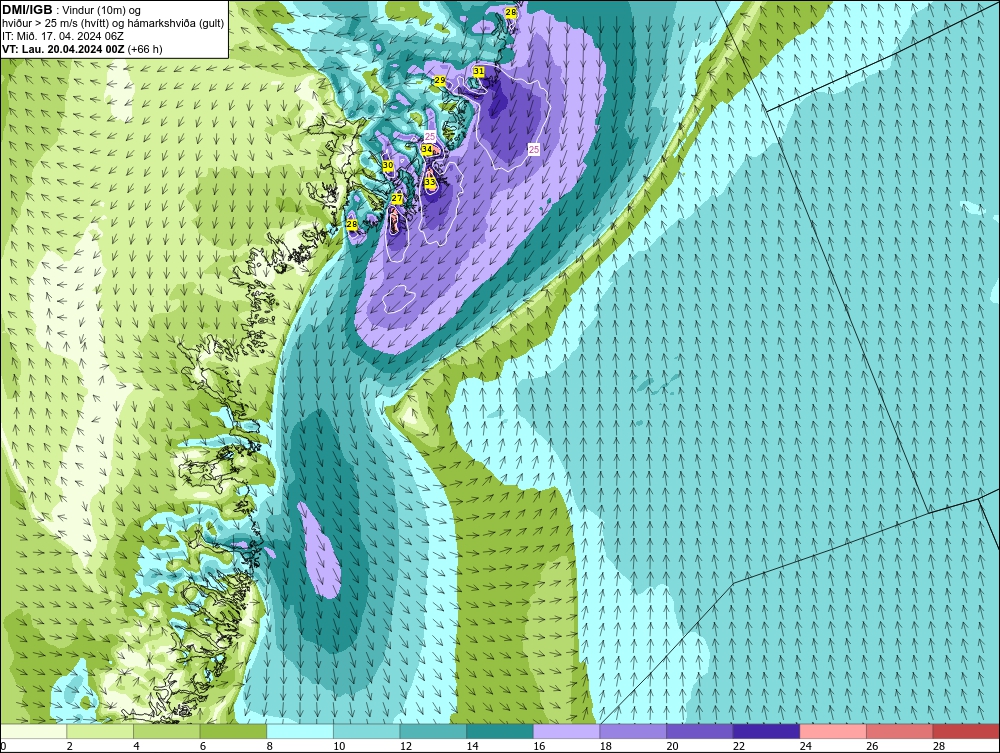Click the legend swatch between 26 and 28

point(899,731)
